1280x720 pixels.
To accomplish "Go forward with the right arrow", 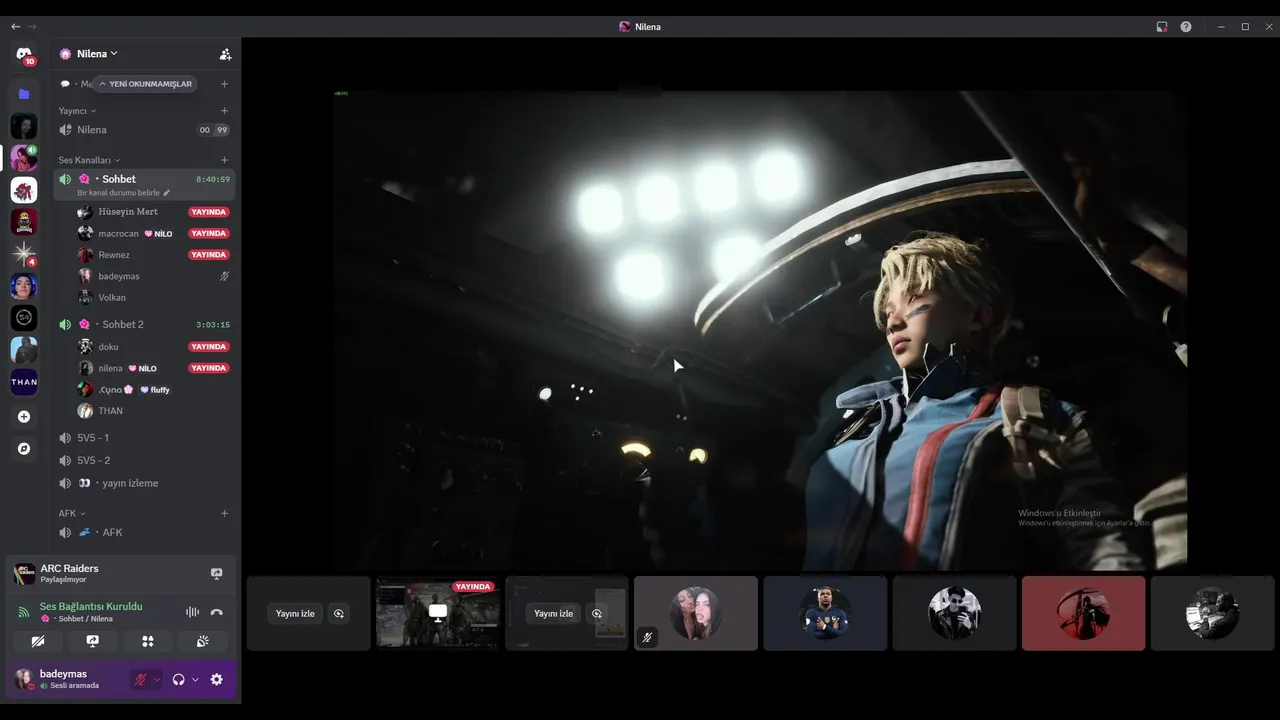I will (32, 27).
